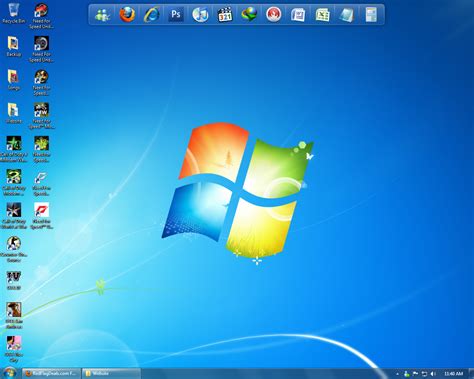The image size is (474, 379).
Task: Select the Backup folder on desktop
Action: coord(13,46)
